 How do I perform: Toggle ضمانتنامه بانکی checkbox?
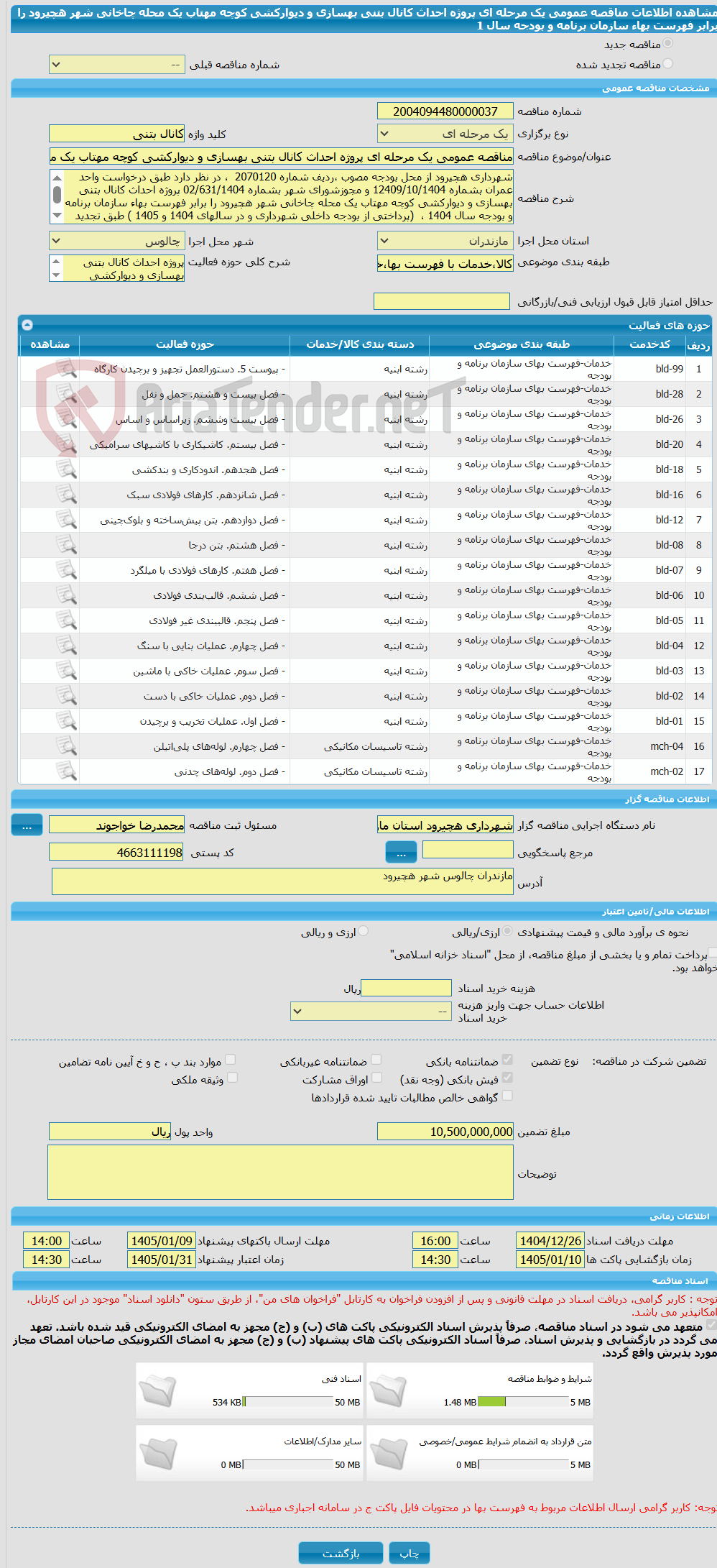[507, 1060]
